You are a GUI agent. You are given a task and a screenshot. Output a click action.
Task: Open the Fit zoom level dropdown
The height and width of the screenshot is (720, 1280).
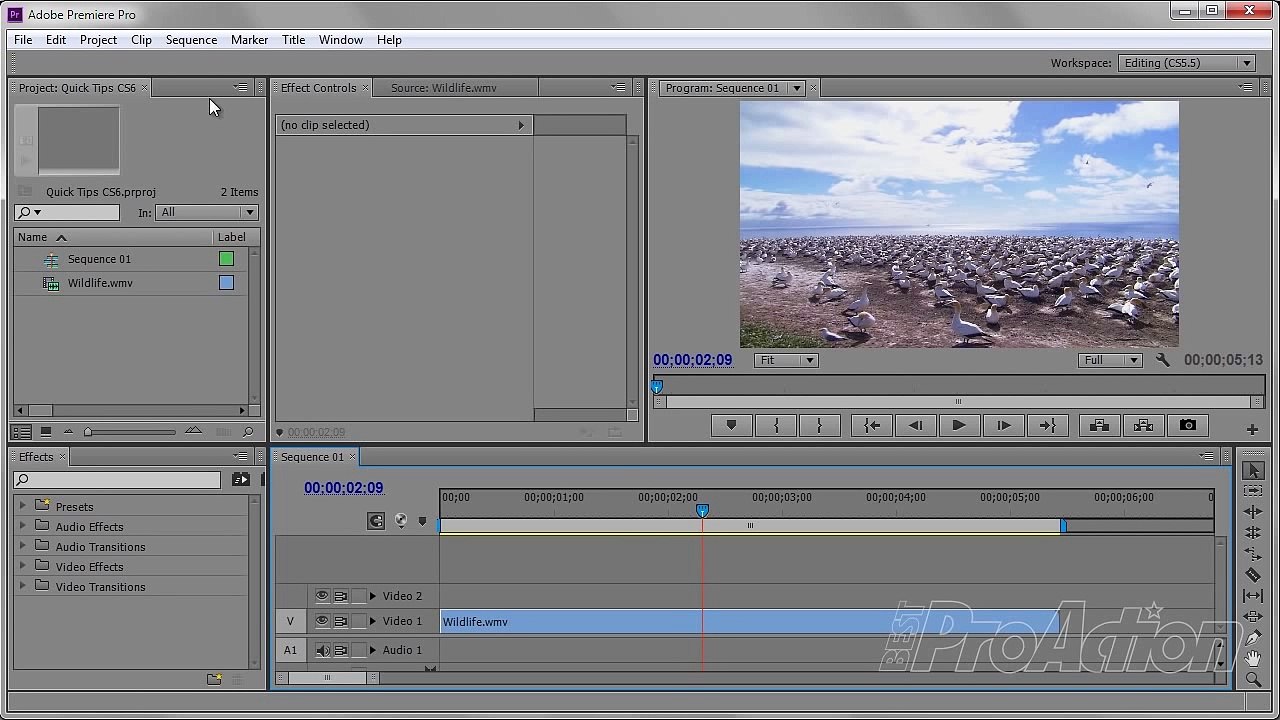[x=786, y=360]
